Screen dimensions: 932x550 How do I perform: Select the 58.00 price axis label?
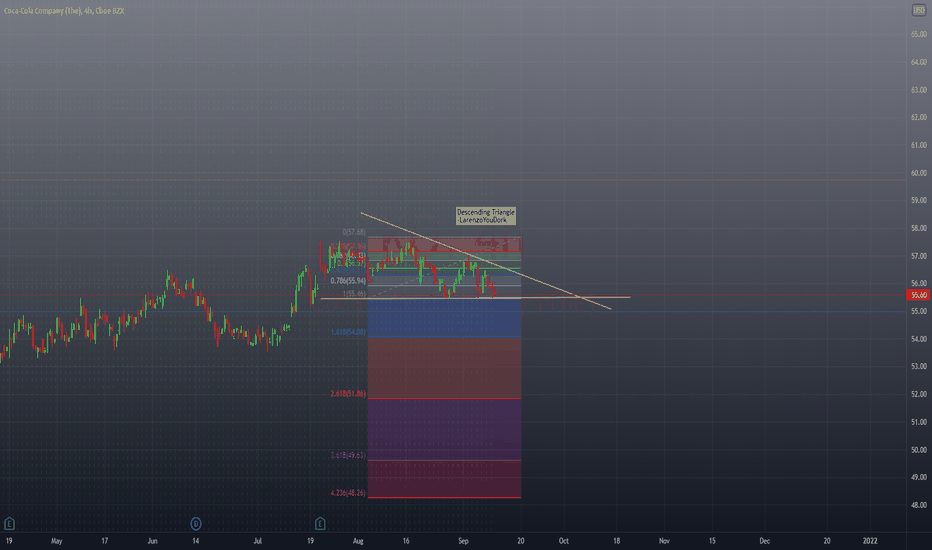(918, 228)
